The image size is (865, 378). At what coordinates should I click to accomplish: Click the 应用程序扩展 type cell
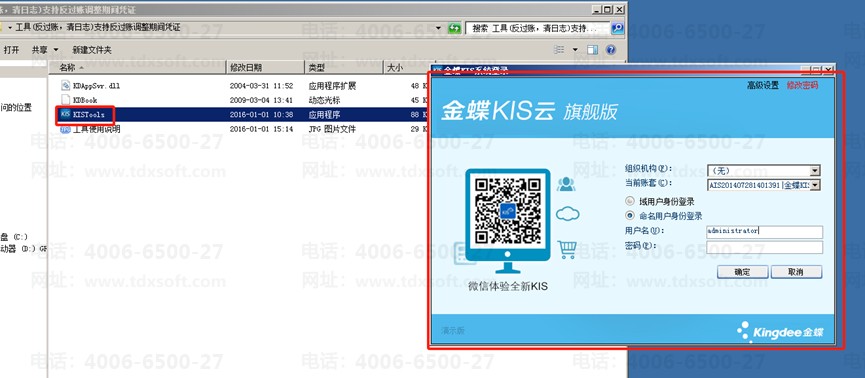click(x=332, y=86)
